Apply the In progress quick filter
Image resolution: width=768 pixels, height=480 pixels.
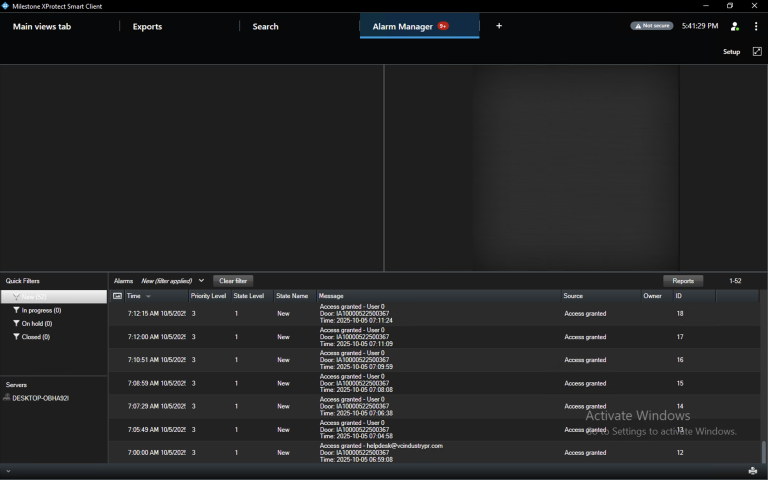pos(41,310)
